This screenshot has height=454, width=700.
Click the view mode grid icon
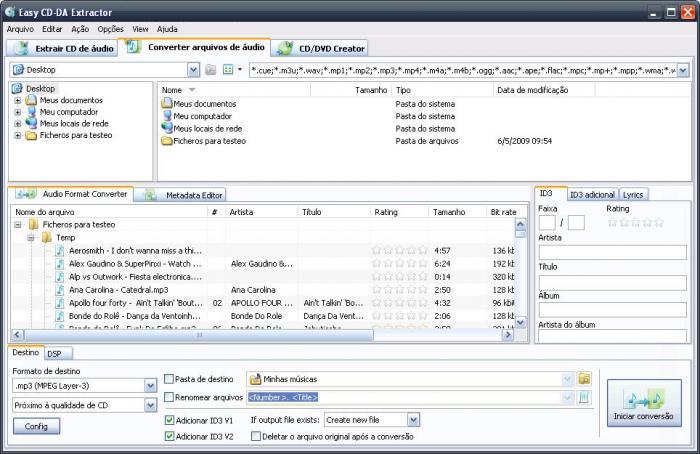(228, 70)
